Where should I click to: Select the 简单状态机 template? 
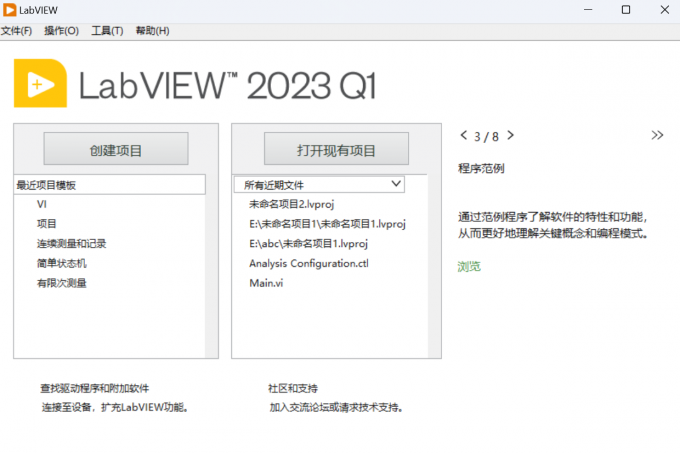pyautogui.click(x=62, y=264)
